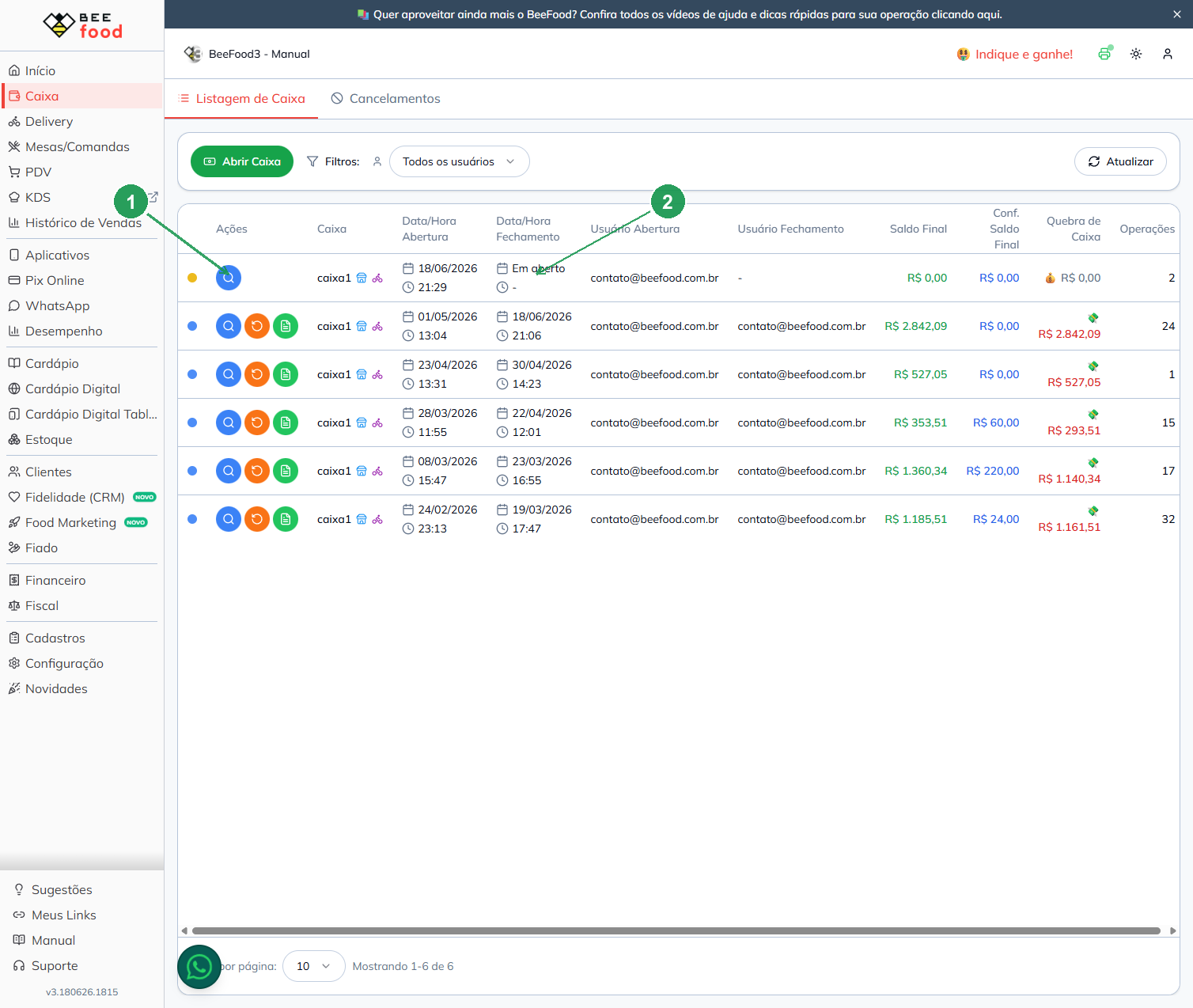The width and height of the screenshot is (1193, 1008).
Task: Open Pix Online in sidebar
Action: [82, 280]
